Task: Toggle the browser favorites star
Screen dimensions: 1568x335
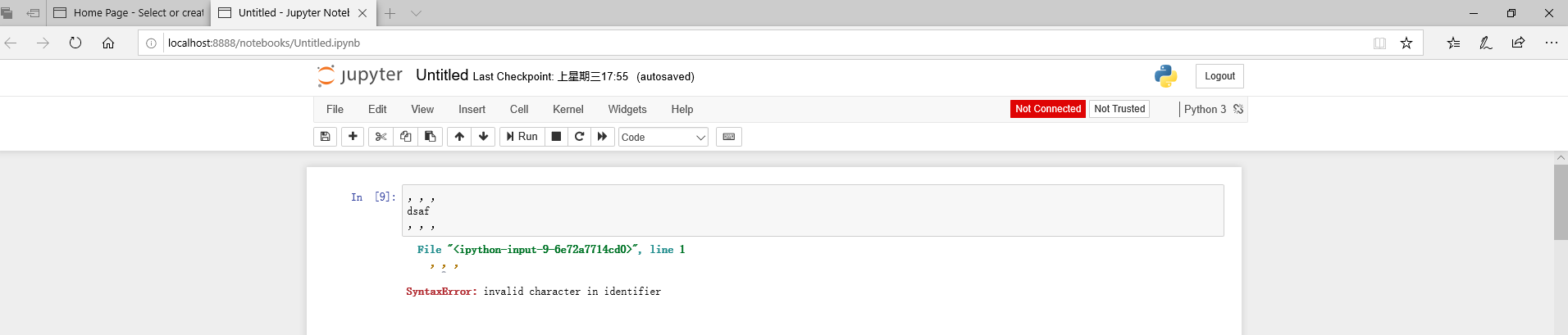Action: pyautogui.click(x=1406, y=43)
